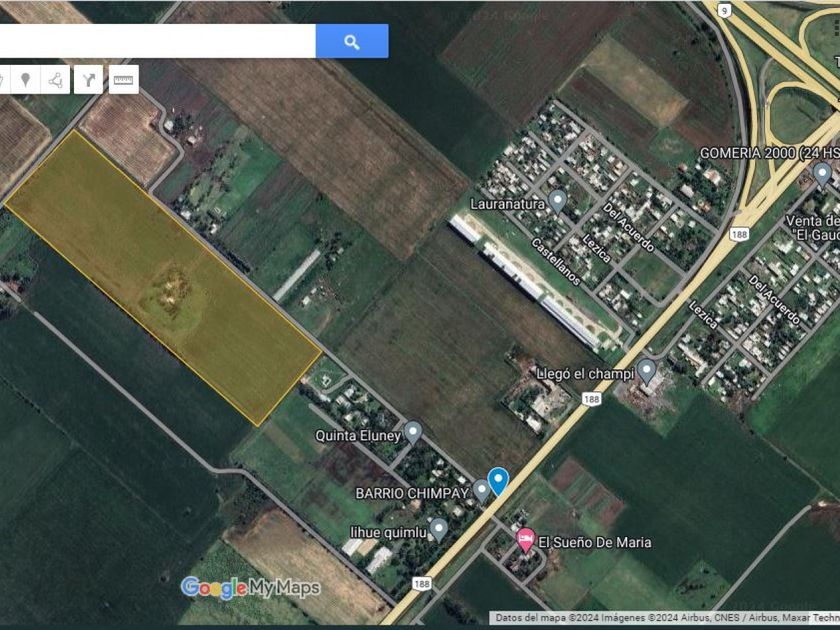Screen dimensions: 840x630
Task: Select the Add directions tool
Action: (88, 80)
